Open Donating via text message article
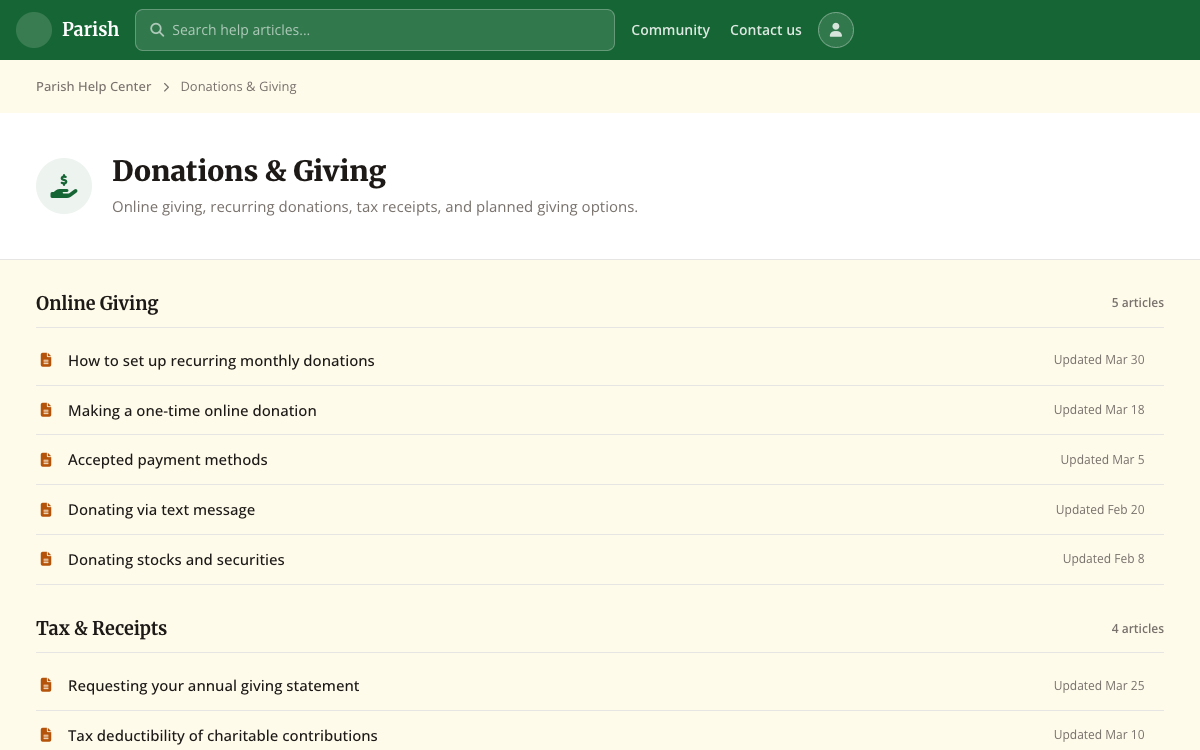The width and height of the screenshot is (1200, 750). coord(162,510)
